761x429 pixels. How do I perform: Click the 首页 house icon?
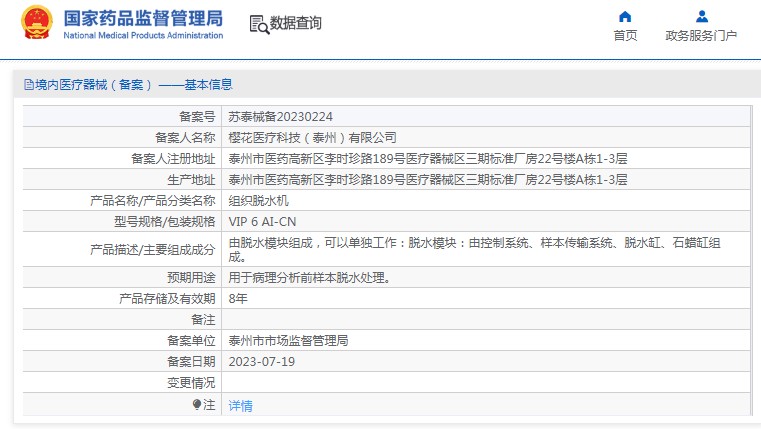point(625,16)
